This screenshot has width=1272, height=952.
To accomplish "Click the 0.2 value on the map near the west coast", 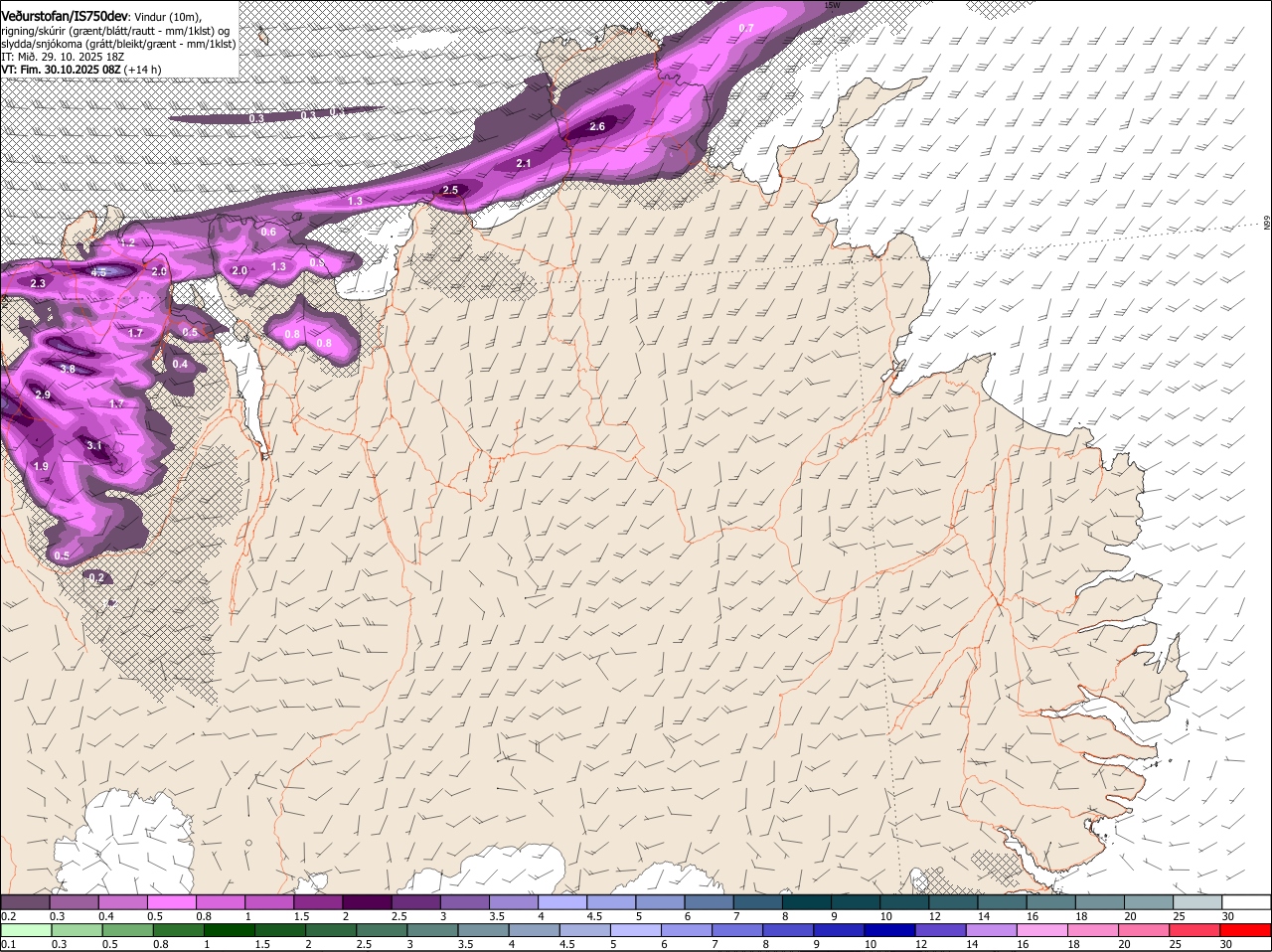I will coord(96,577).
